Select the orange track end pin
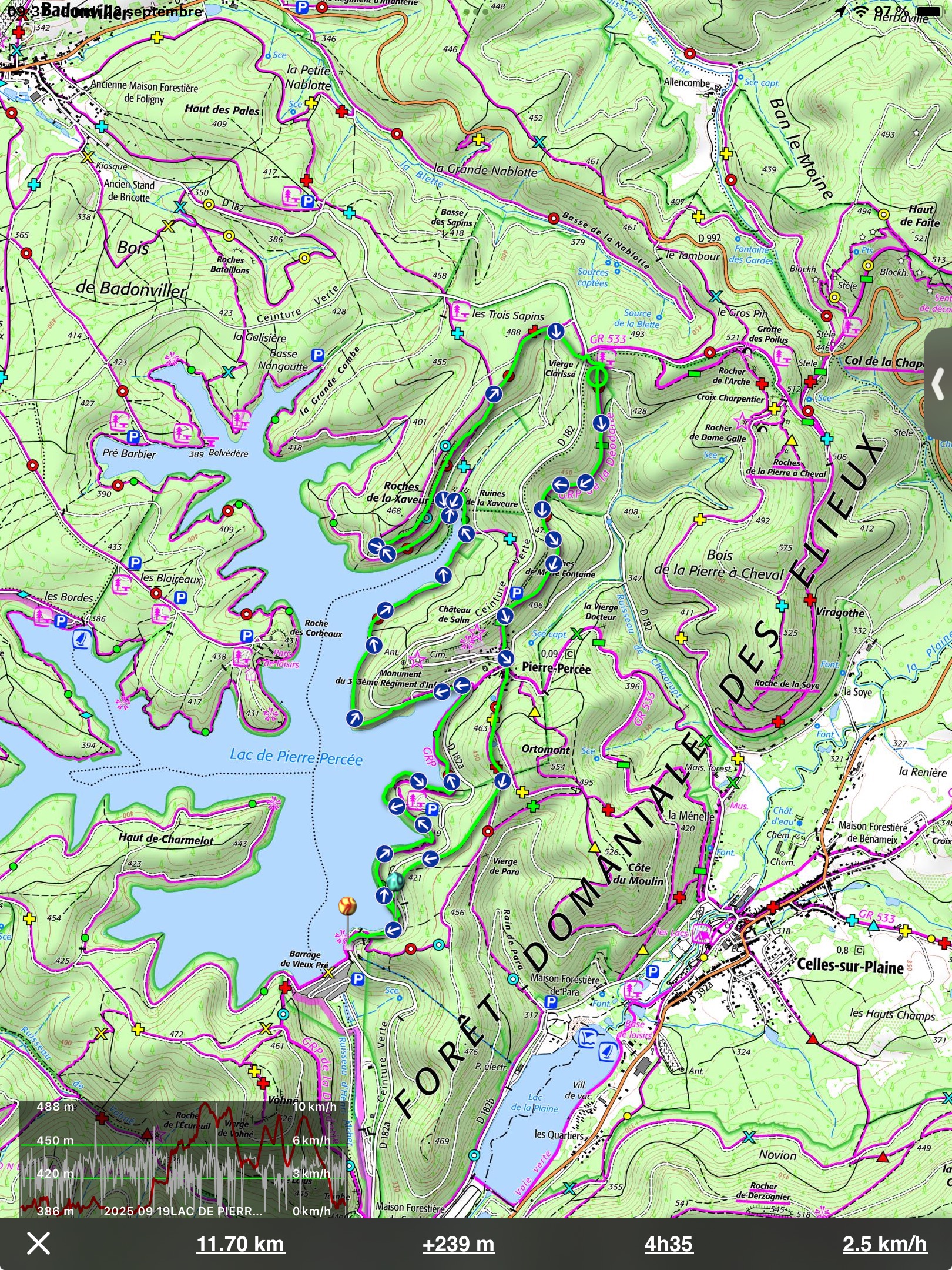952x1270 pixels. point(348,907)
